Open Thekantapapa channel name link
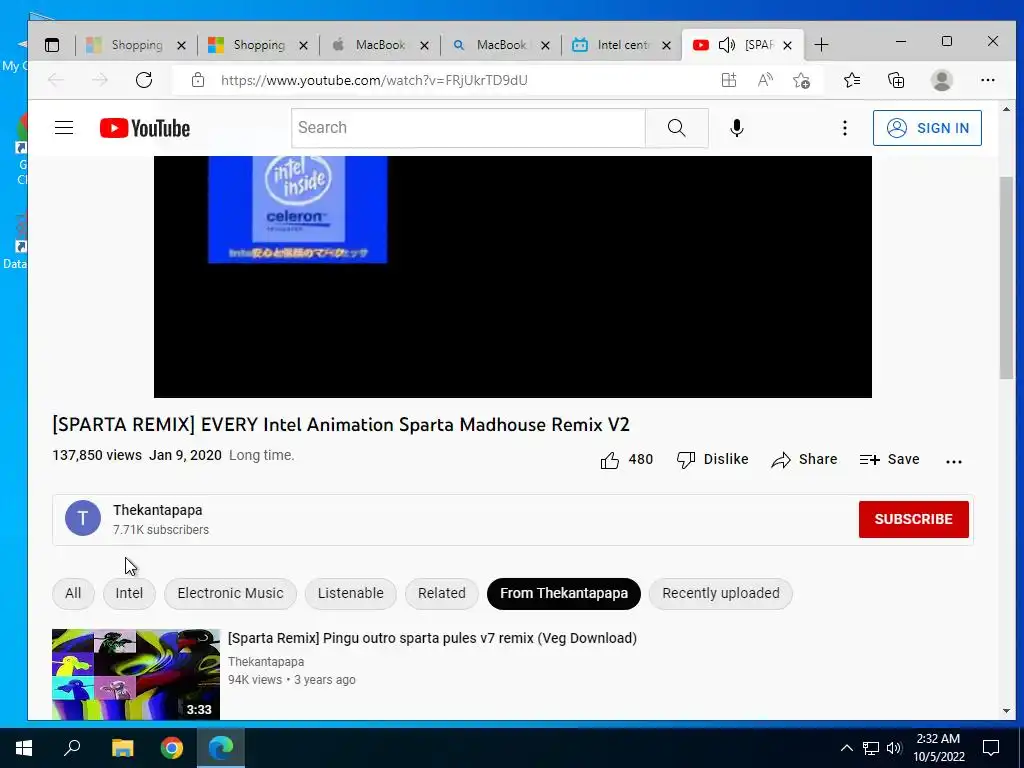 (x=157, y=510)
